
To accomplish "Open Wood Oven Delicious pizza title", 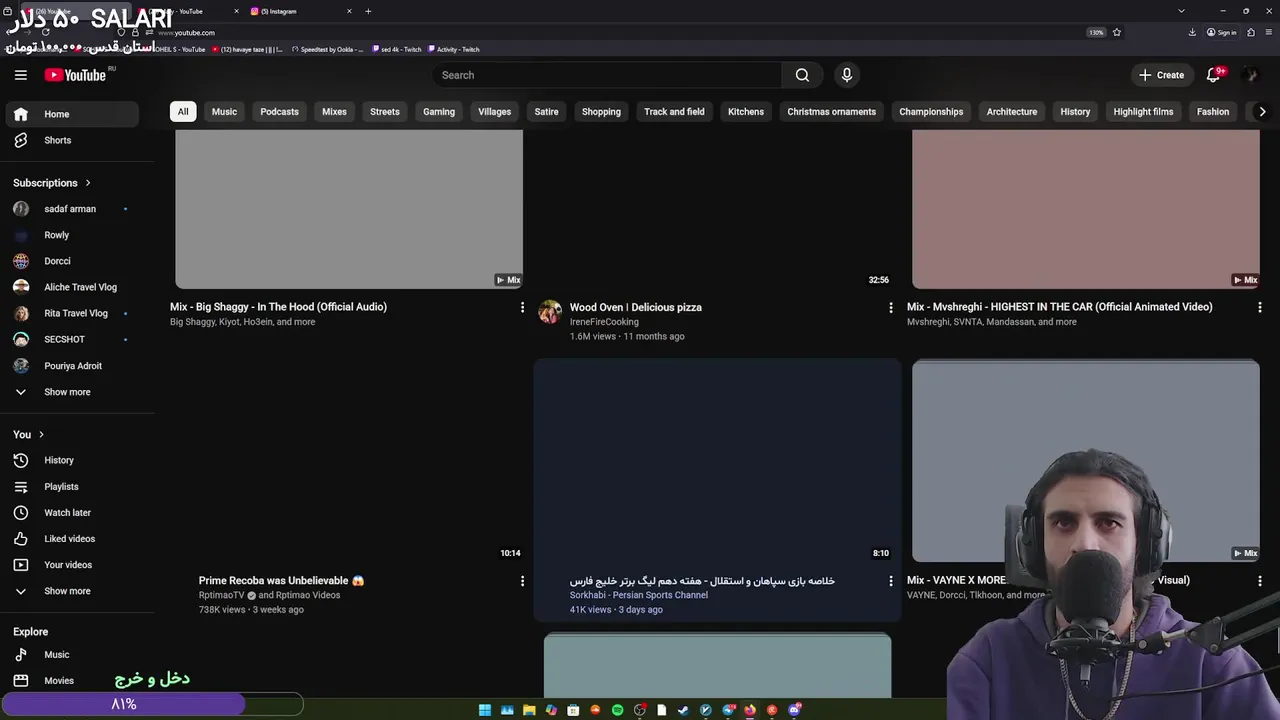I will [x=636, y=308].
